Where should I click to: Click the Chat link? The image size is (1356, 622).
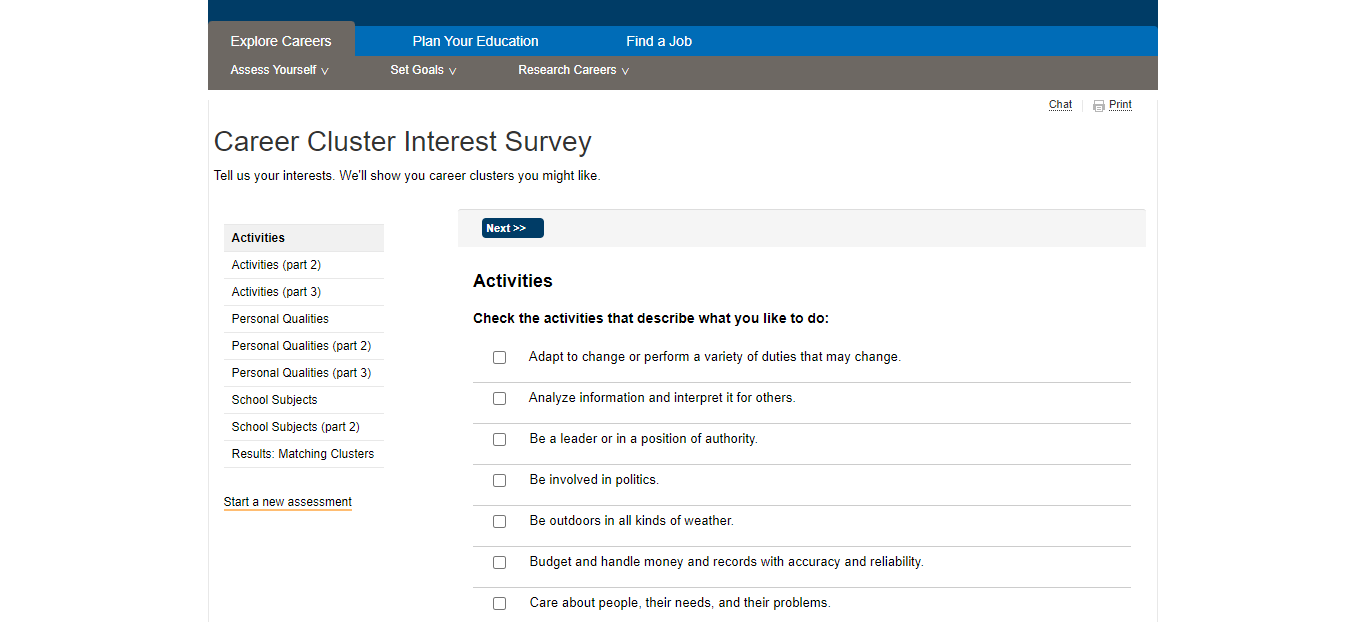click(x=1060, y=105)
